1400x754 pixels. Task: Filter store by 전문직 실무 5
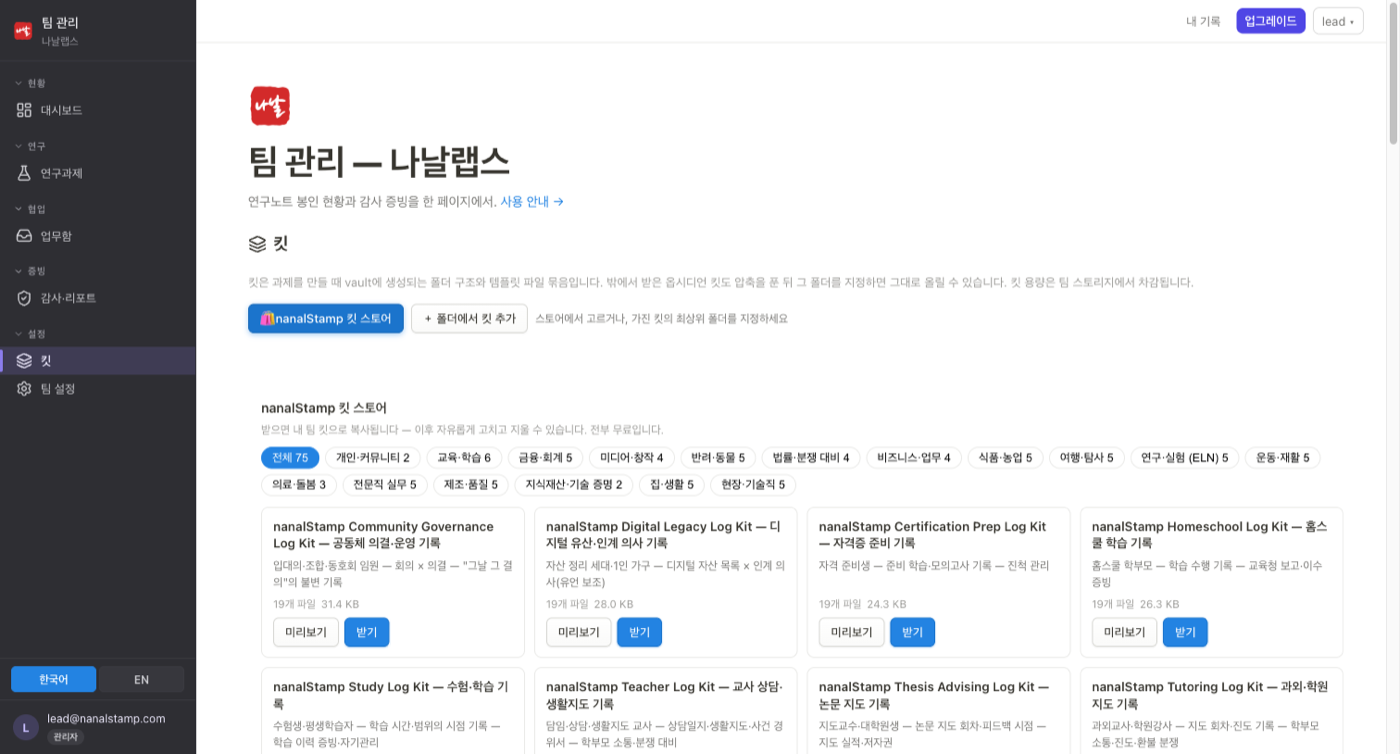(385, 484)
